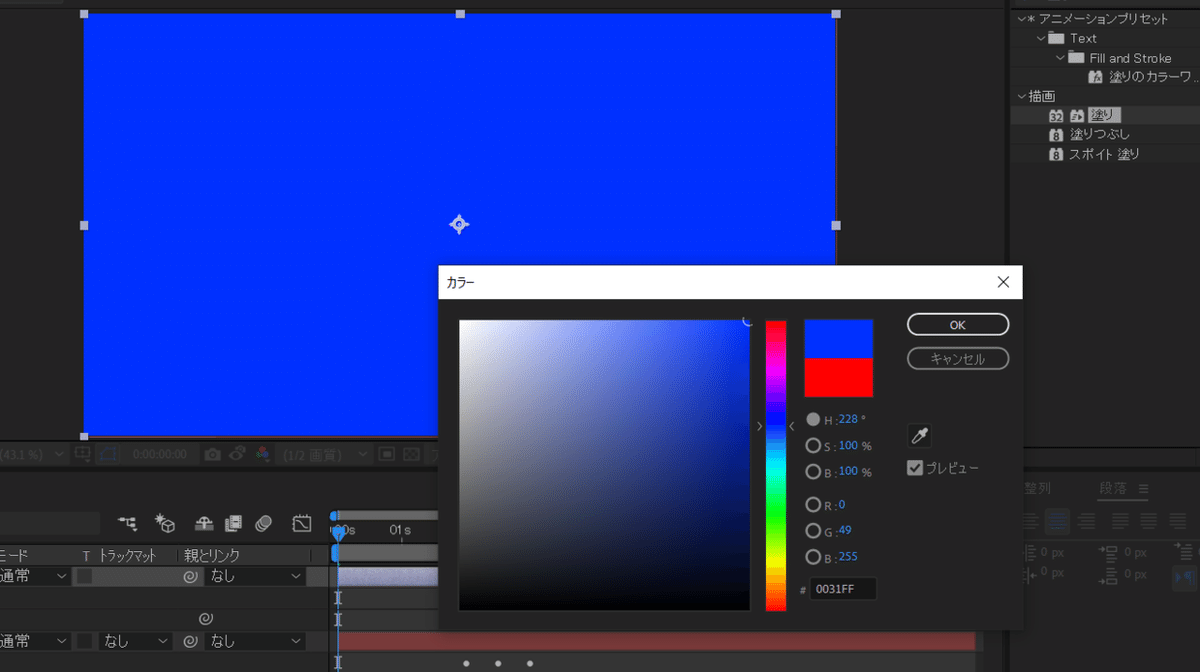Image resolution: width=1200 pixels, height=672 pixels.
Task: Collapse the 描画 effects category
Action: pyautogui.click(x=1022, y=96)
